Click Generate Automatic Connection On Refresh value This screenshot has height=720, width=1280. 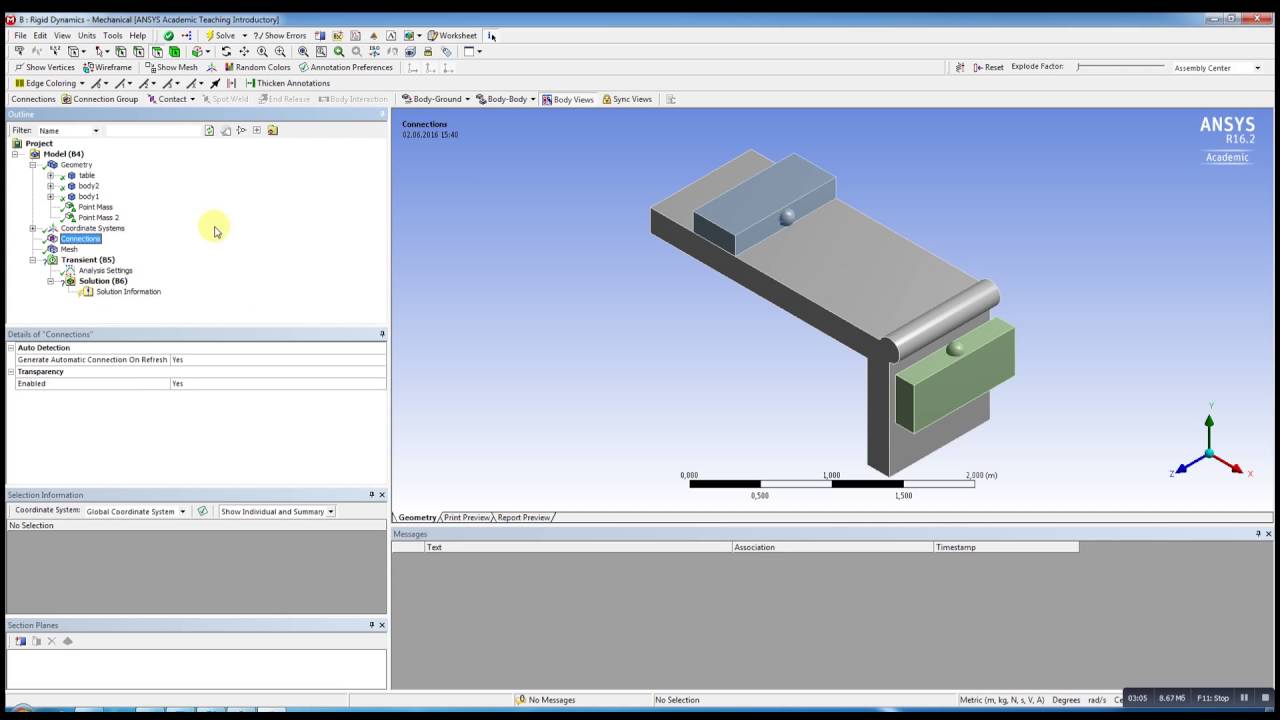(x=278, y=360)
